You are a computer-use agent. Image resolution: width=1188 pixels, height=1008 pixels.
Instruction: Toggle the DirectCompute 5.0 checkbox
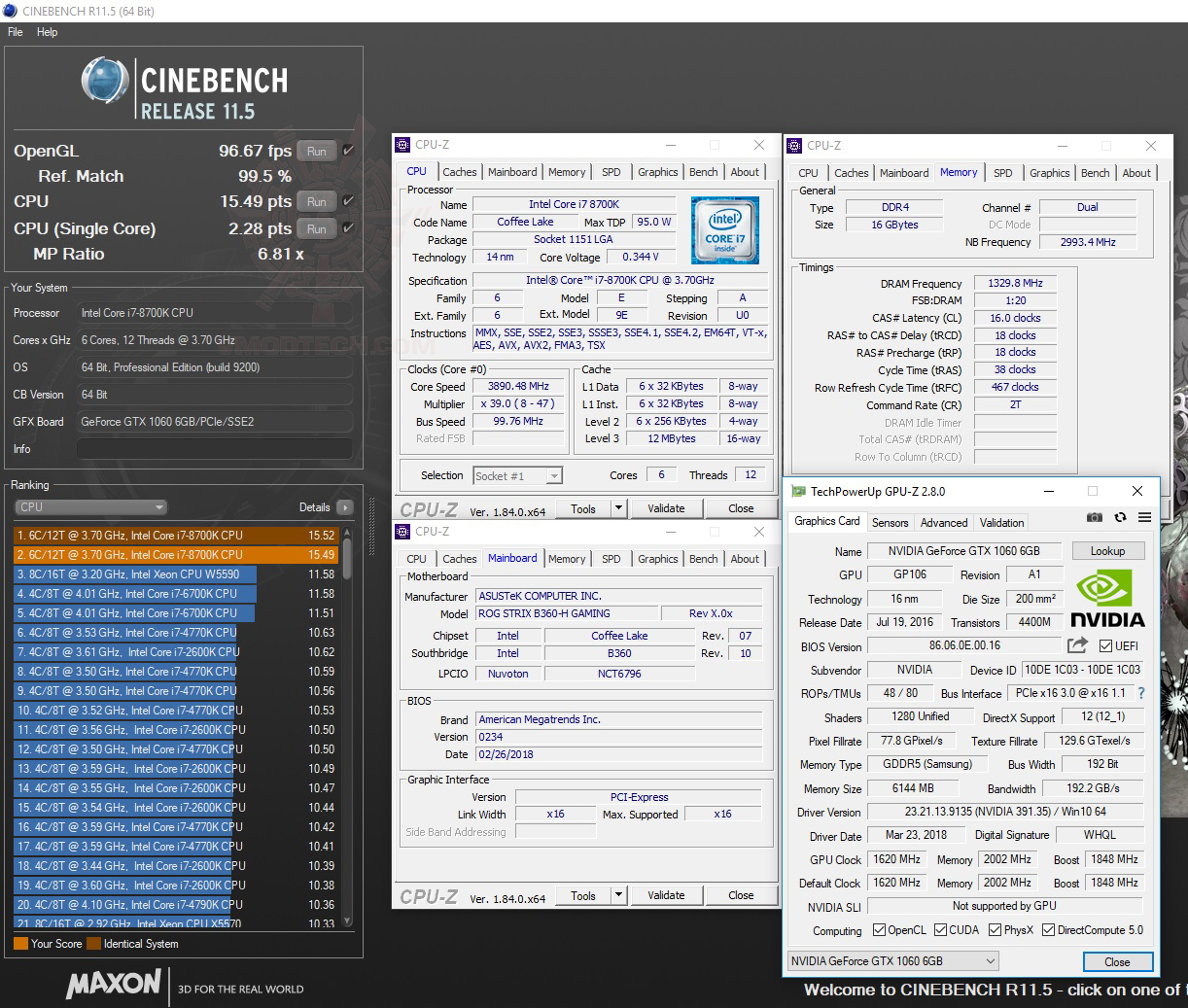point(1048,930)
